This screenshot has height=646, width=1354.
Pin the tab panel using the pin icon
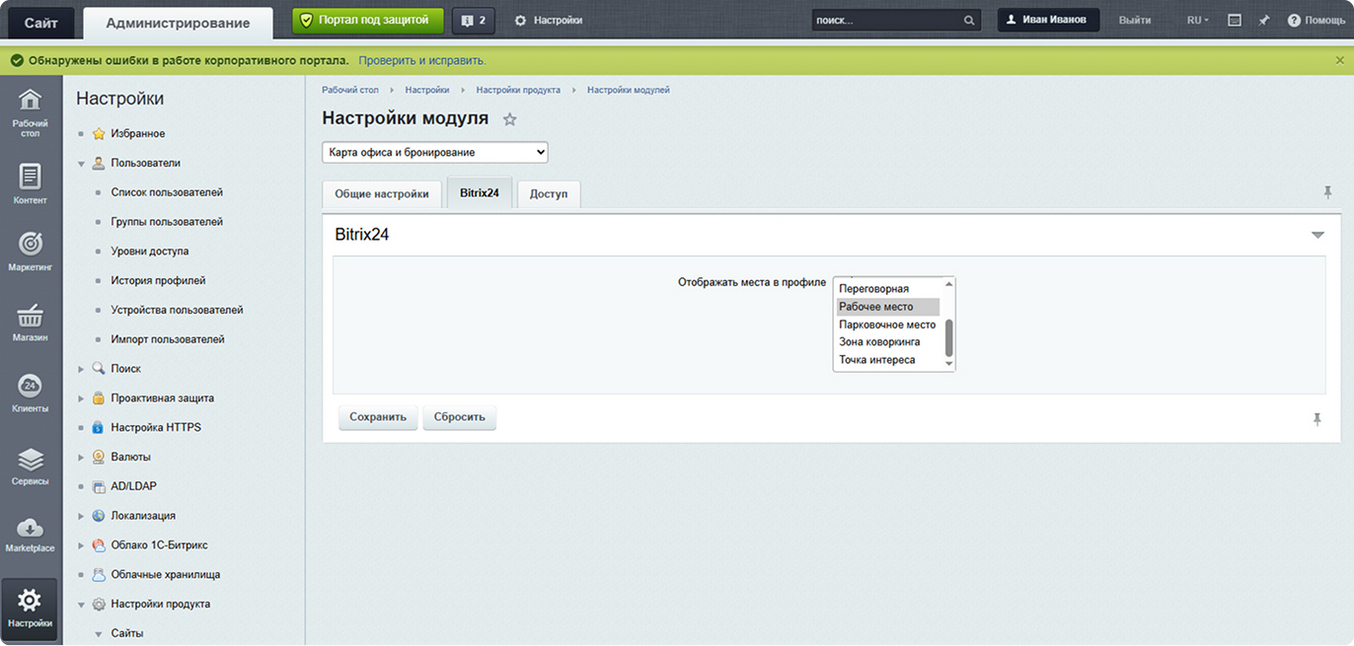pos(1328,192)
